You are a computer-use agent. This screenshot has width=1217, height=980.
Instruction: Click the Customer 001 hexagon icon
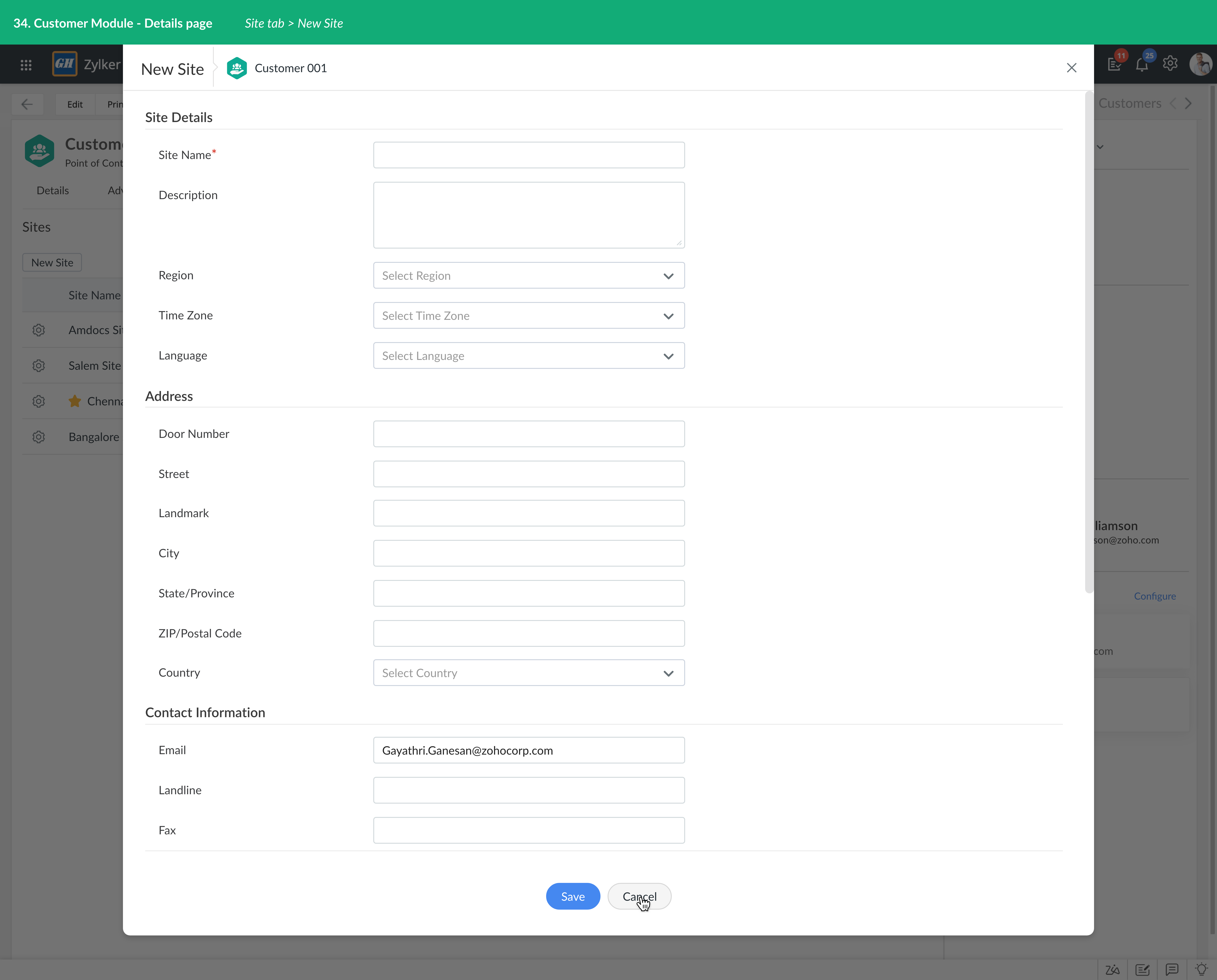tap(237, 68)
